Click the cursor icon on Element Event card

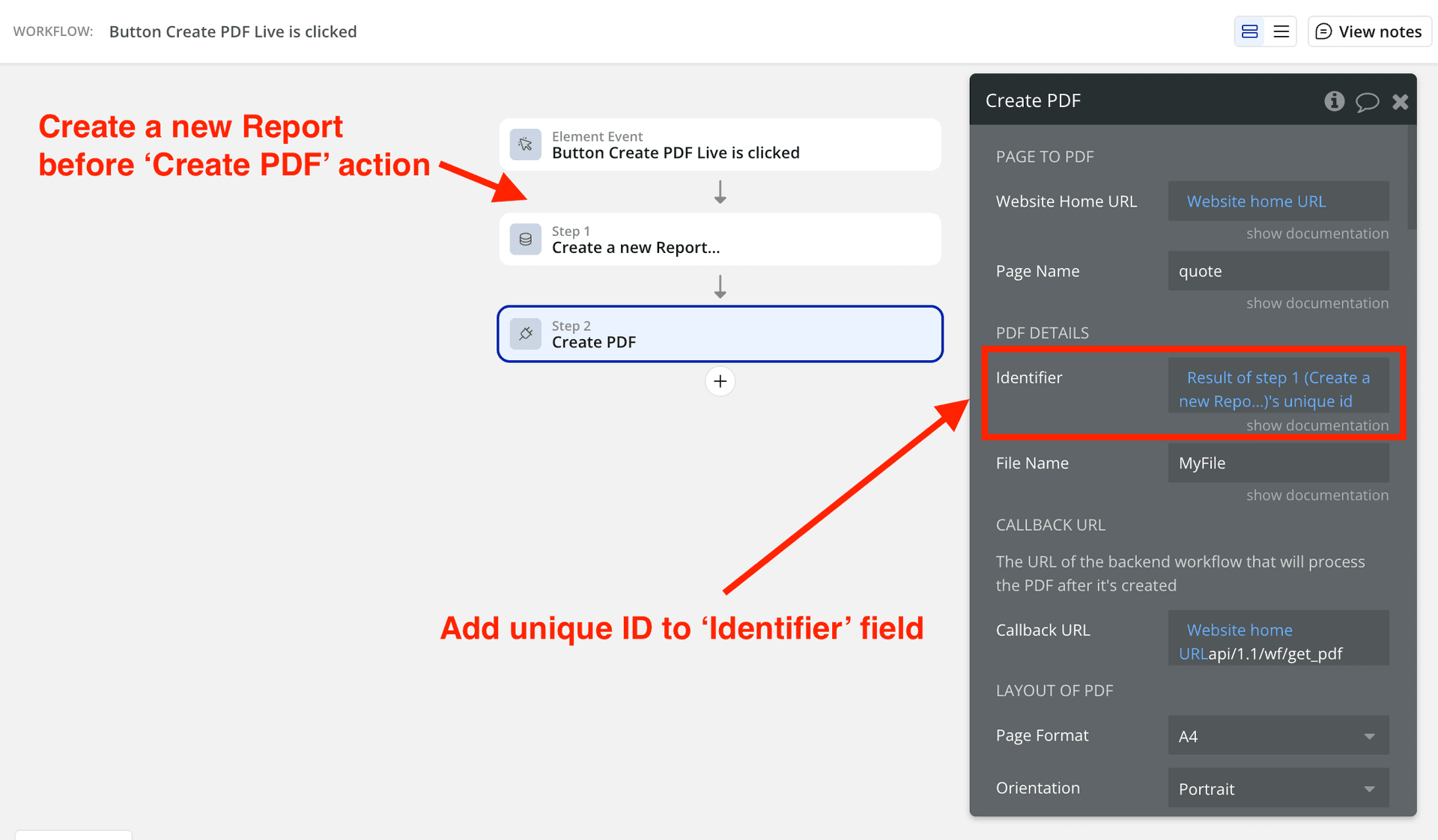(525, 144)
